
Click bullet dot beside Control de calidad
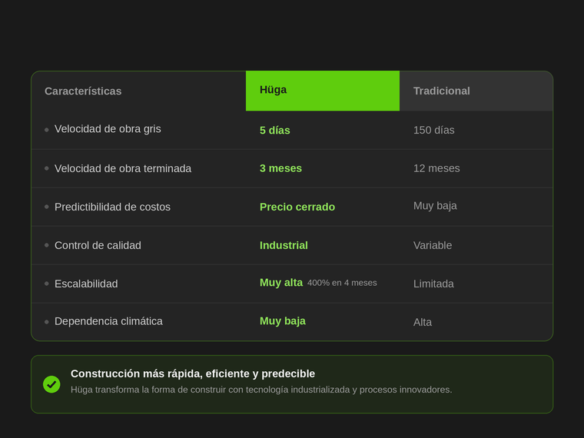click(47, 245)
